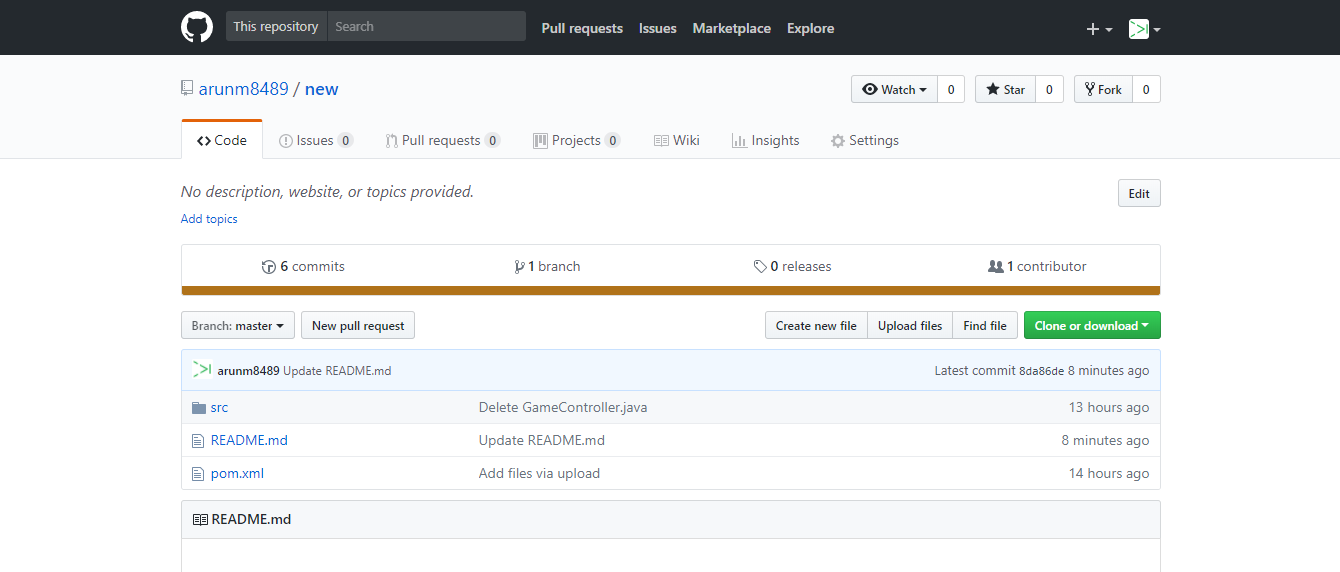Click the stargazers count next to Star
This screenshot has width=1340, height=572.
(x=1048, y=89)
